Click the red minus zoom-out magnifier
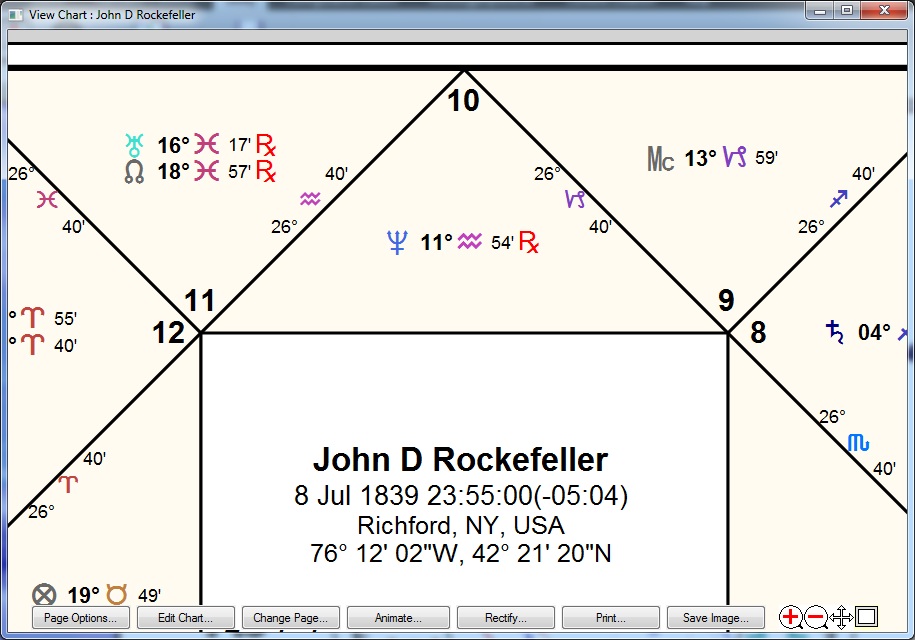915x640 pixels. coord(816,617)
